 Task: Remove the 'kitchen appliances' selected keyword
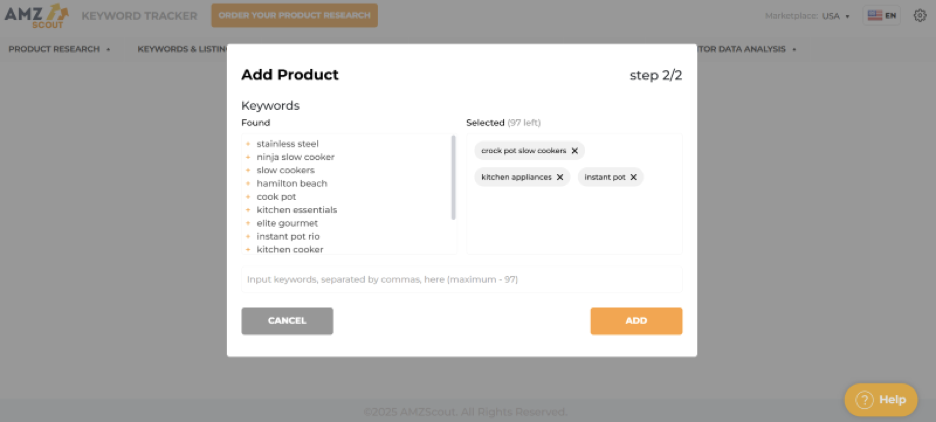click(x=560, y=177)
